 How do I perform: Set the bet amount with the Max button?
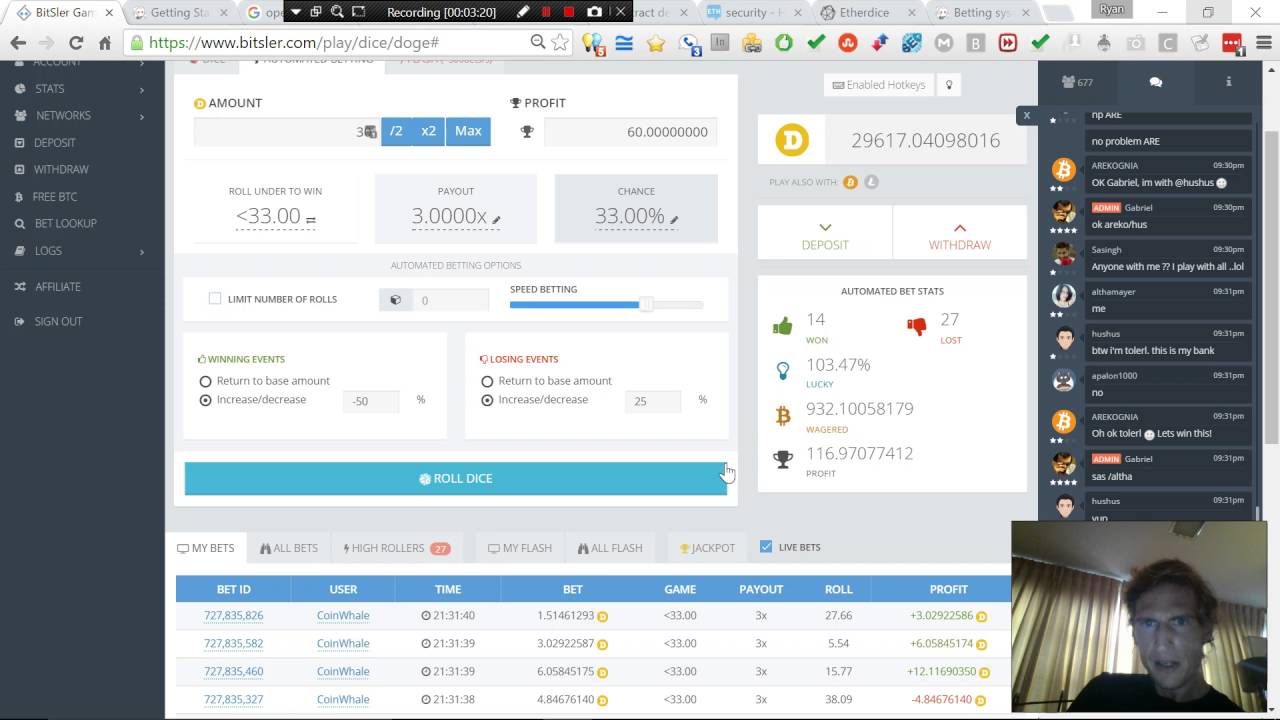tap(468, 131)
